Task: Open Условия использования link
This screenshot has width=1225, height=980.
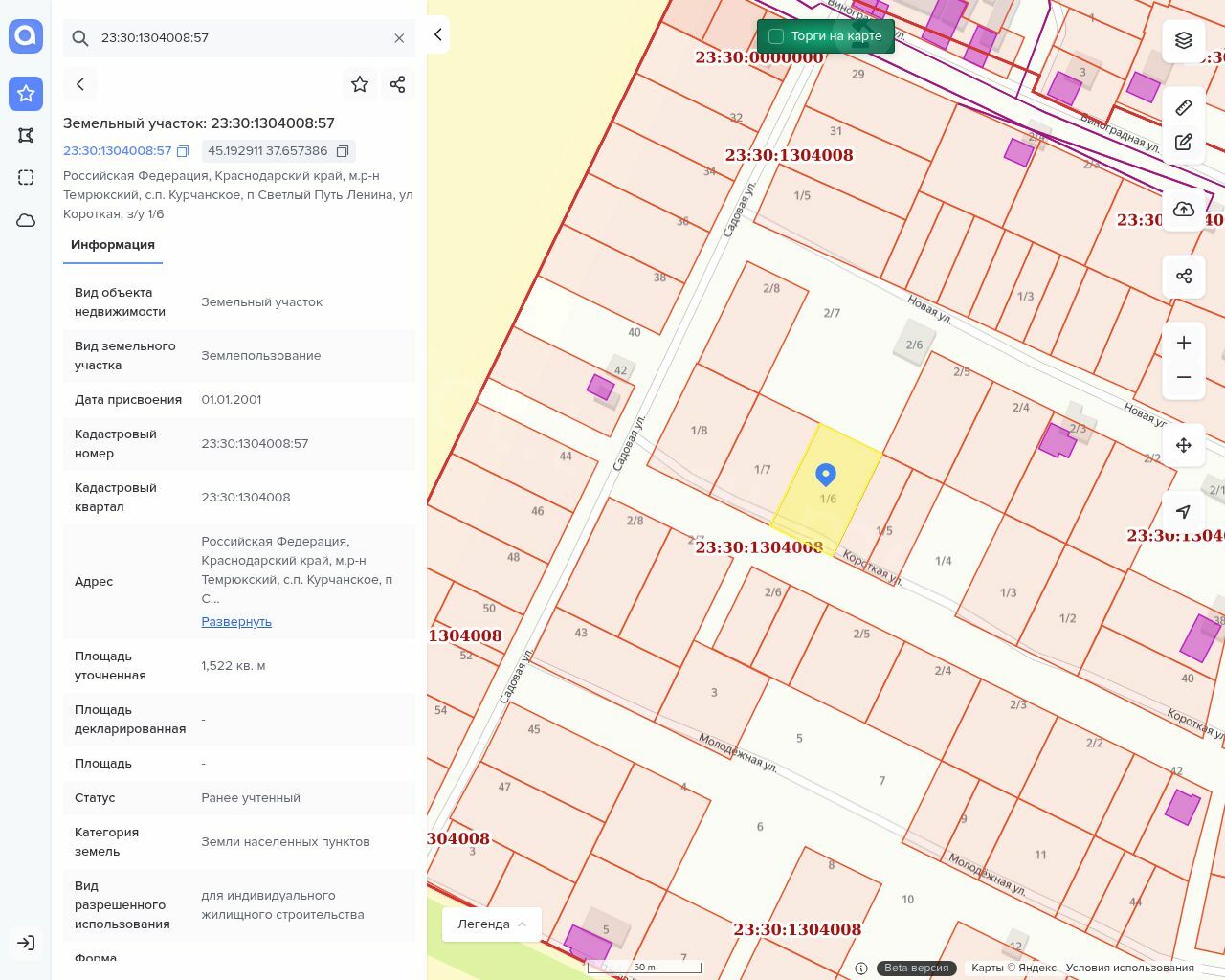Action: [1129, 968]
